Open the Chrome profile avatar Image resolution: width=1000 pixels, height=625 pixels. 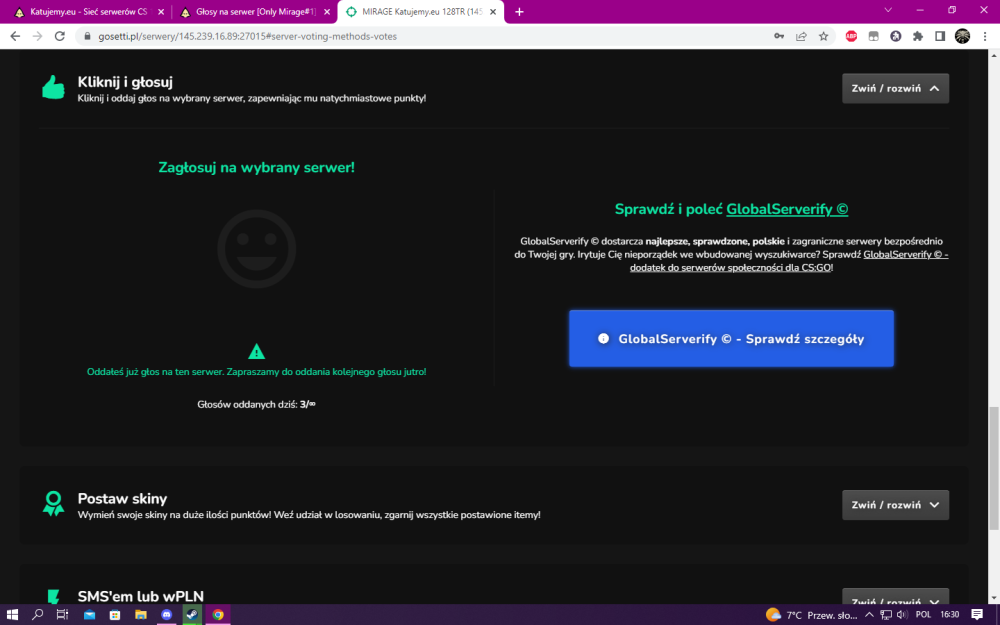(962, 36)
